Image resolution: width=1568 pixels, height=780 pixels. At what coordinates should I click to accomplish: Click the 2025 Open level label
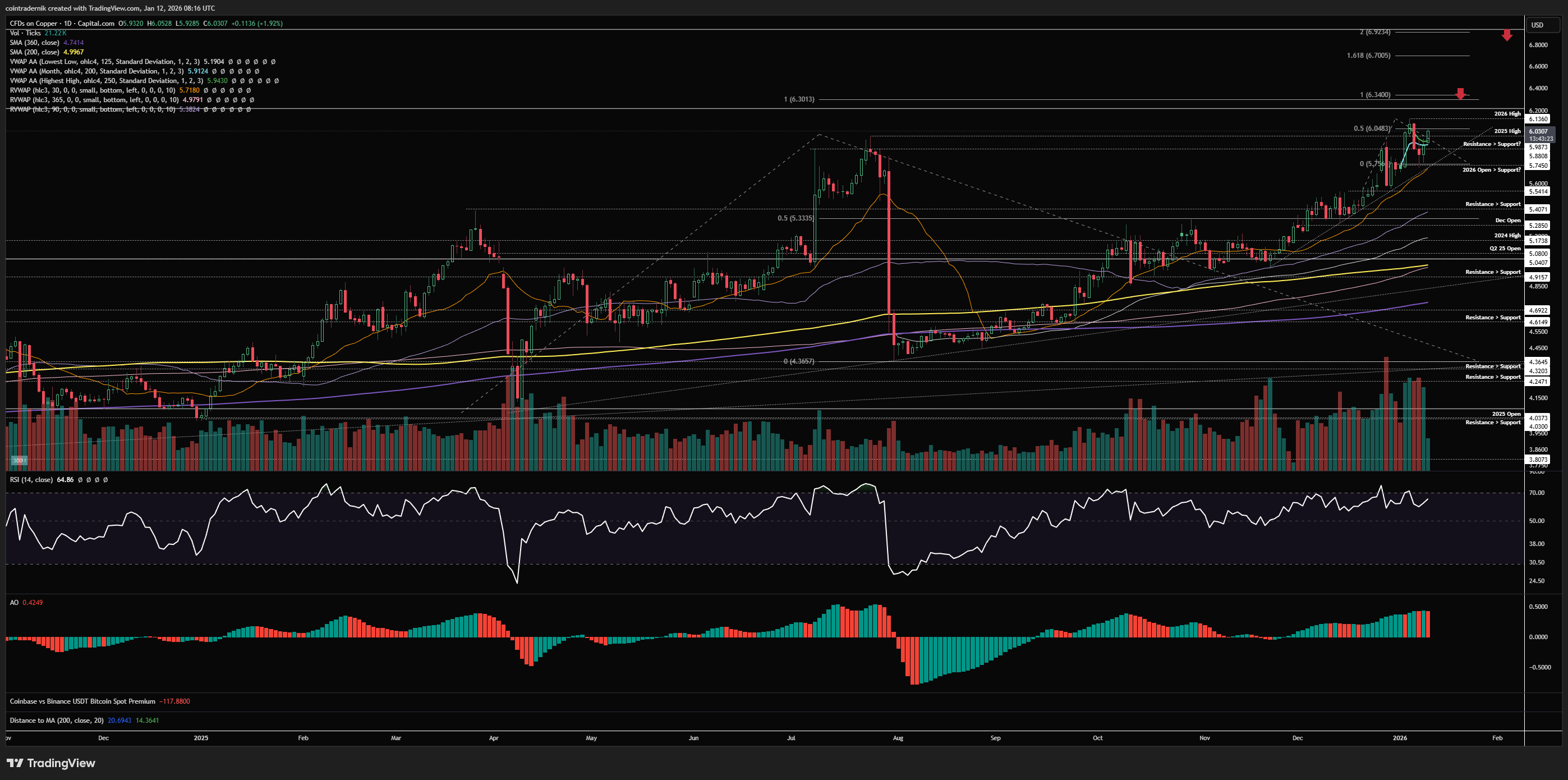[x=1506, y=414]
